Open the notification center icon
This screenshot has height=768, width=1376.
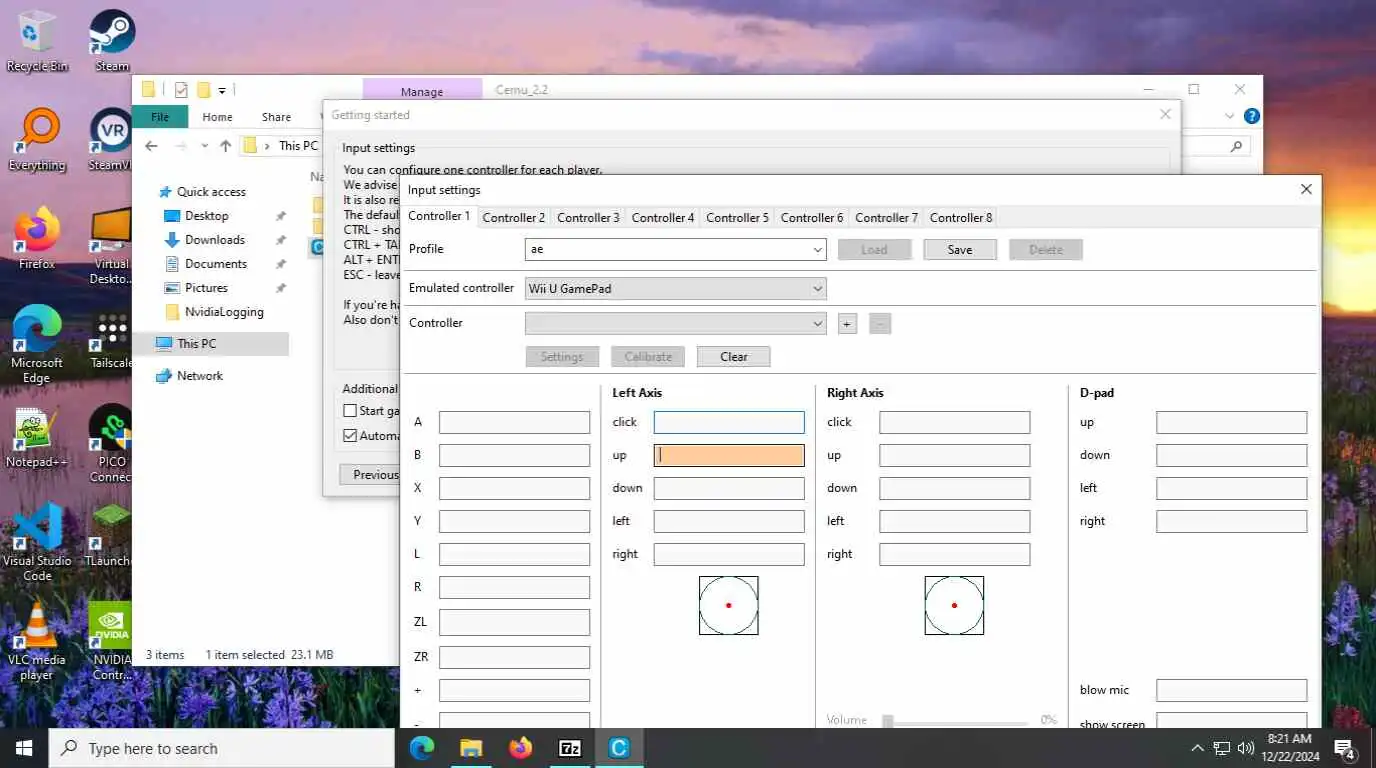coord(1345,748)
